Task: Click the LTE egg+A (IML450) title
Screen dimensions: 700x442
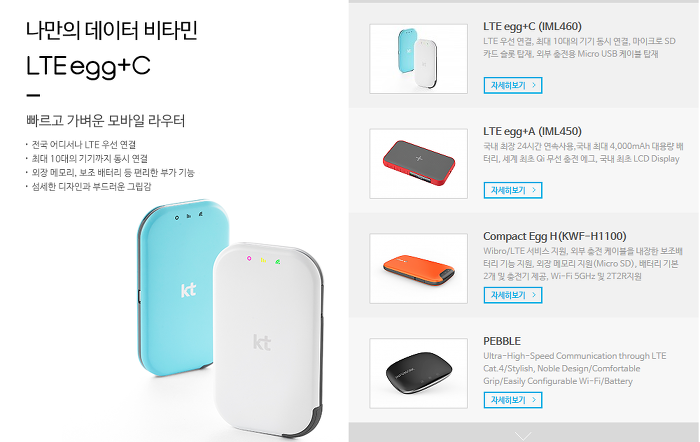Action: pyautogui.click(x=532, y=132)
